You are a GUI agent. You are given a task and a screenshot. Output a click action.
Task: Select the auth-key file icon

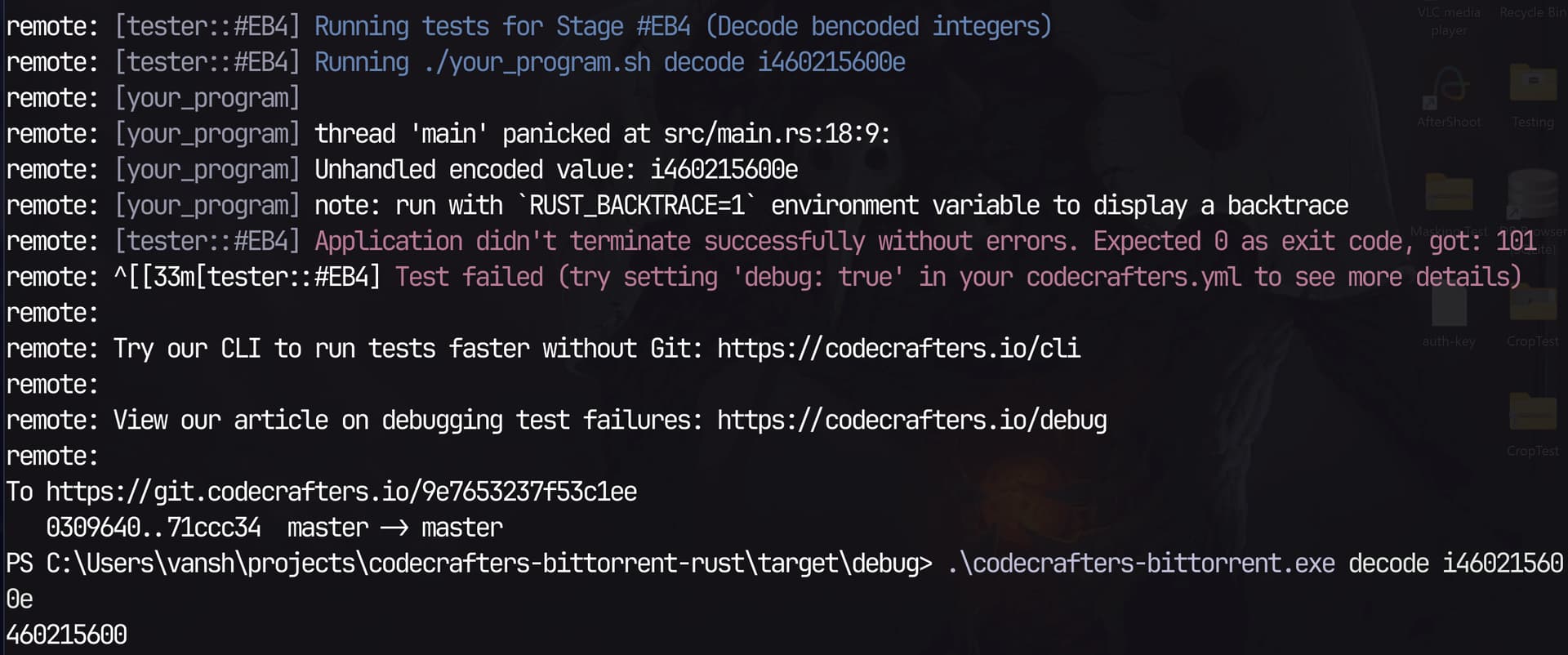pos(1449,305)
